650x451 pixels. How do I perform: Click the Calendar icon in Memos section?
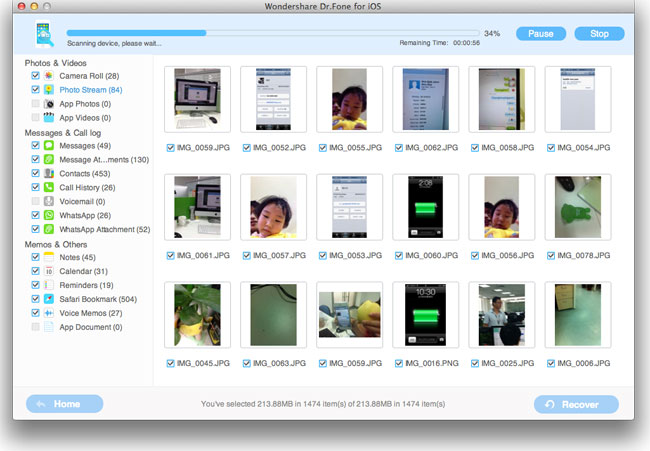pyautogui.click(x=49, y=271)
